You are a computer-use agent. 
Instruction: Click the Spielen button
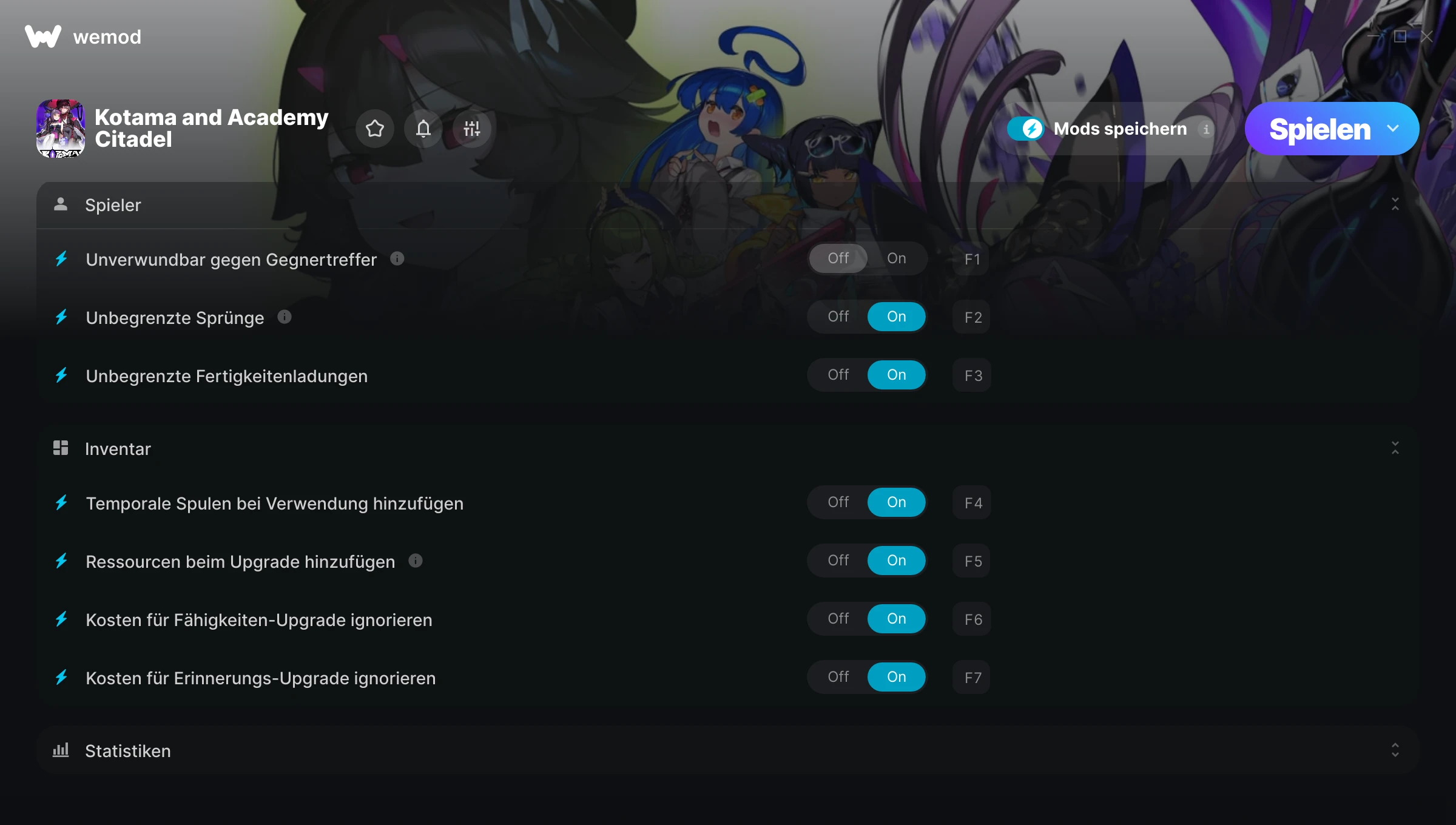click(x=1319, y=129)
